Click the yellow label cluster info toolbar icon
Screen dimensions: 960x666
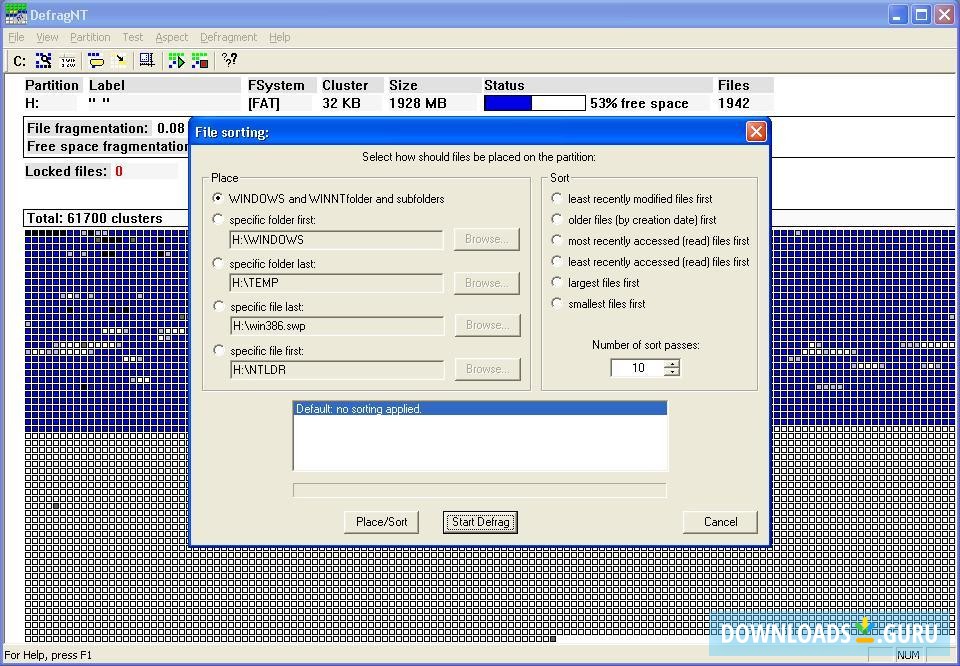pos(96,61)
